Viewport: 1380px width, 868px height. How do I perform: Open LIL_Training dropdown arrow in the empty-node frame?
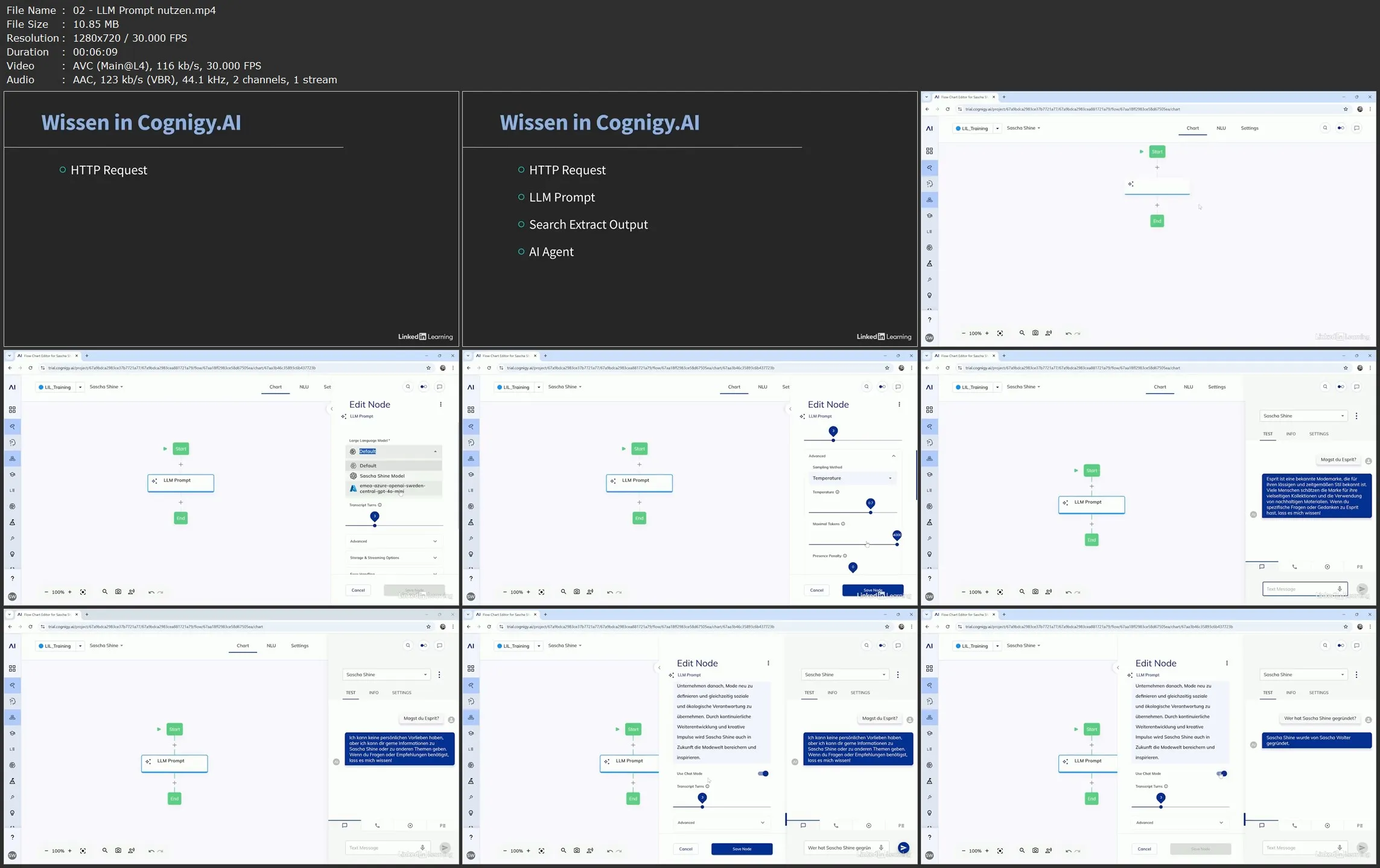tap(997, 128)
